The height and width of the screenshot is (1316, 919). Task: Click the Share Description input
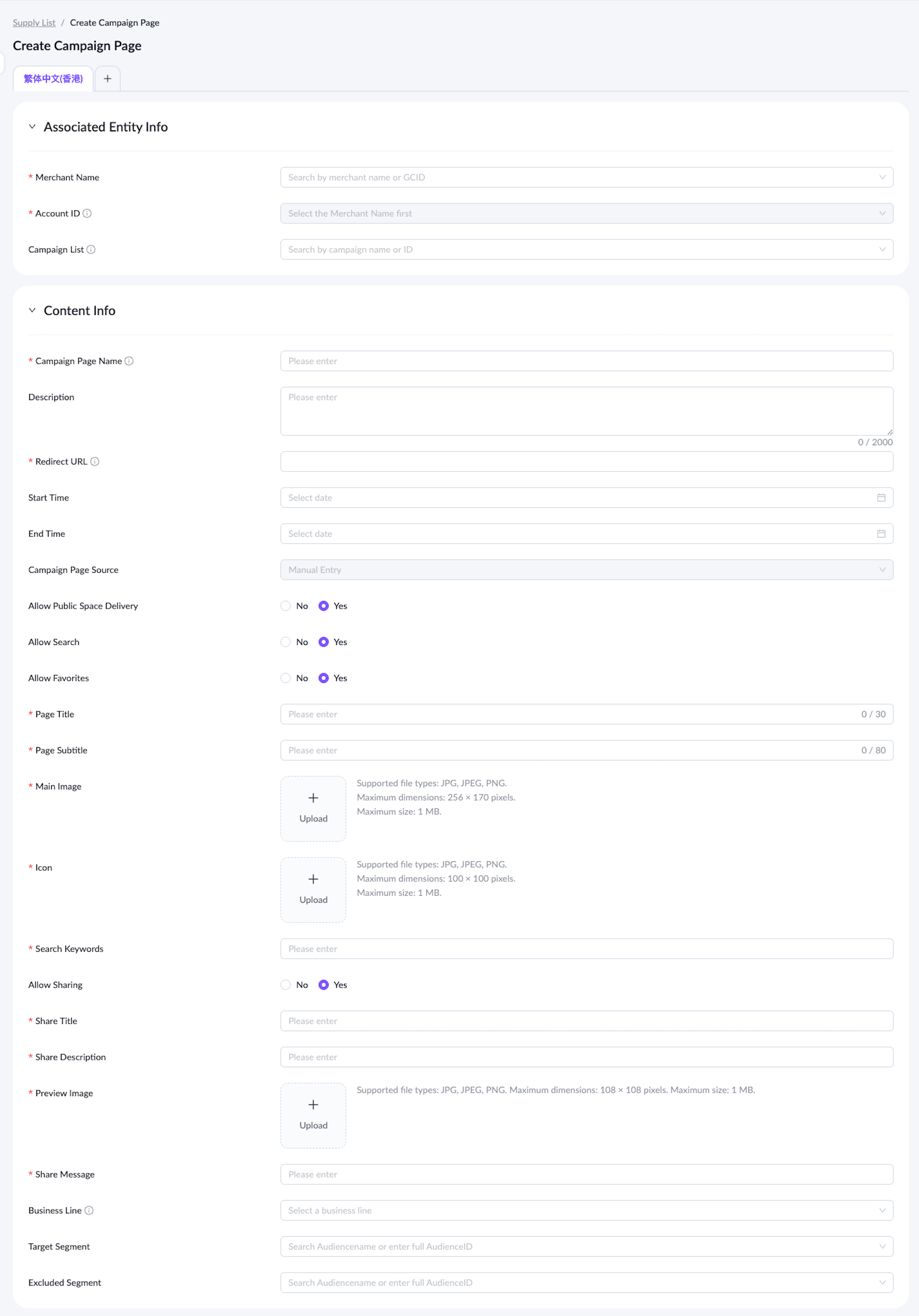coord(587,1057)
